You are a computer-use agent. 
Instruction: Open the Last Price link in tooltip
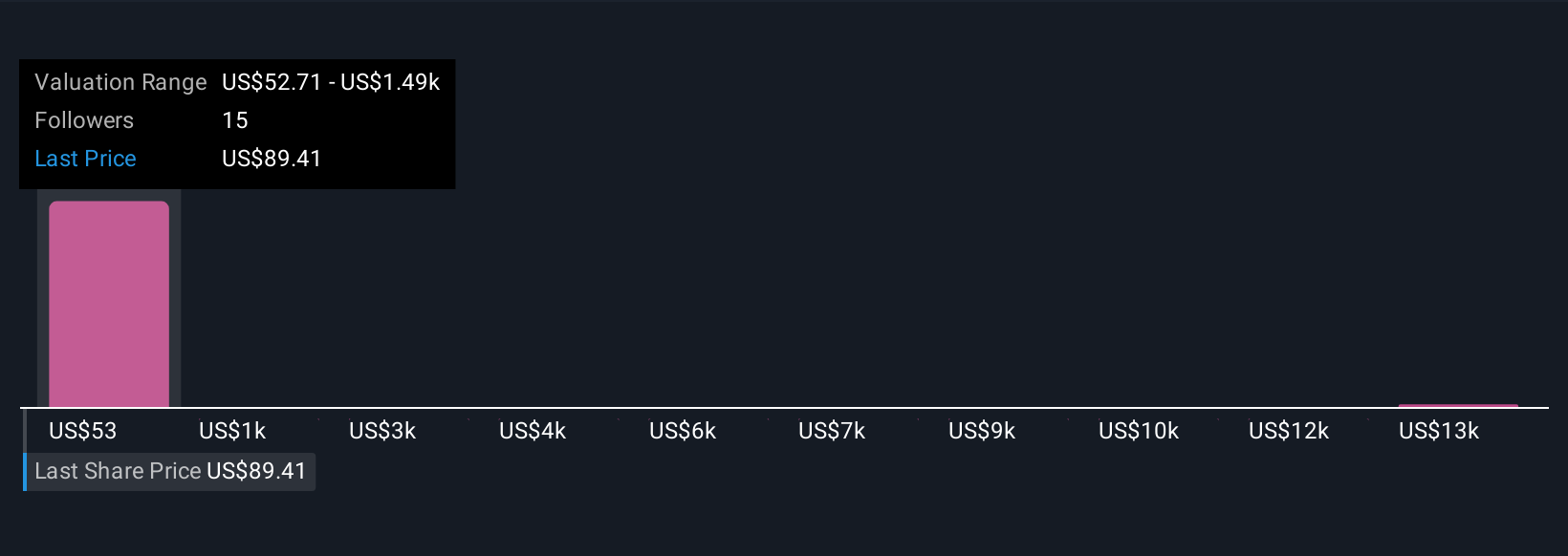(x=85, y=159)
